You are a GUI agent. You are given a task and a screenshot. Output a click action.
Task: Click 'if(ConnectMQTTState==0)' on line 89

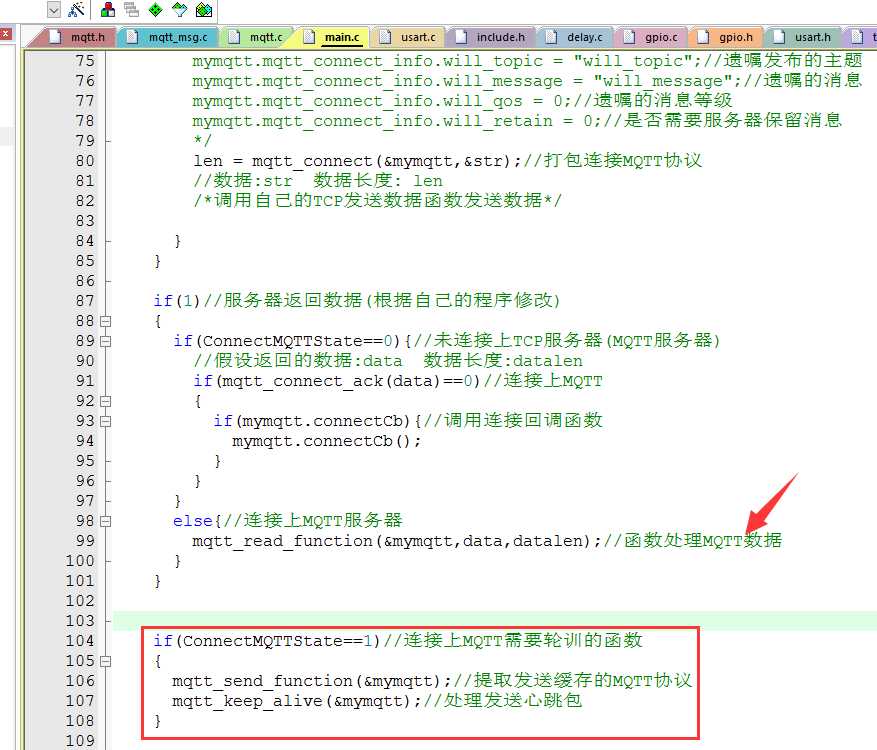tap(287, 341)
